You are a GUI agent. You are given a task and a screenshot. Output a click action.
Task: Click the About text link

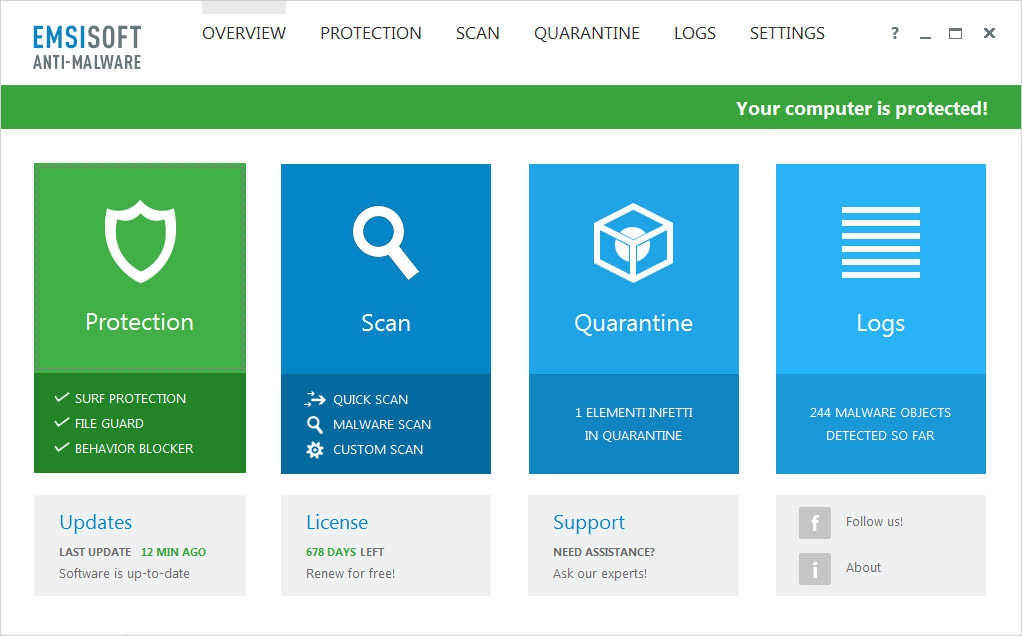pyautogui.click(x=864, y=568)
